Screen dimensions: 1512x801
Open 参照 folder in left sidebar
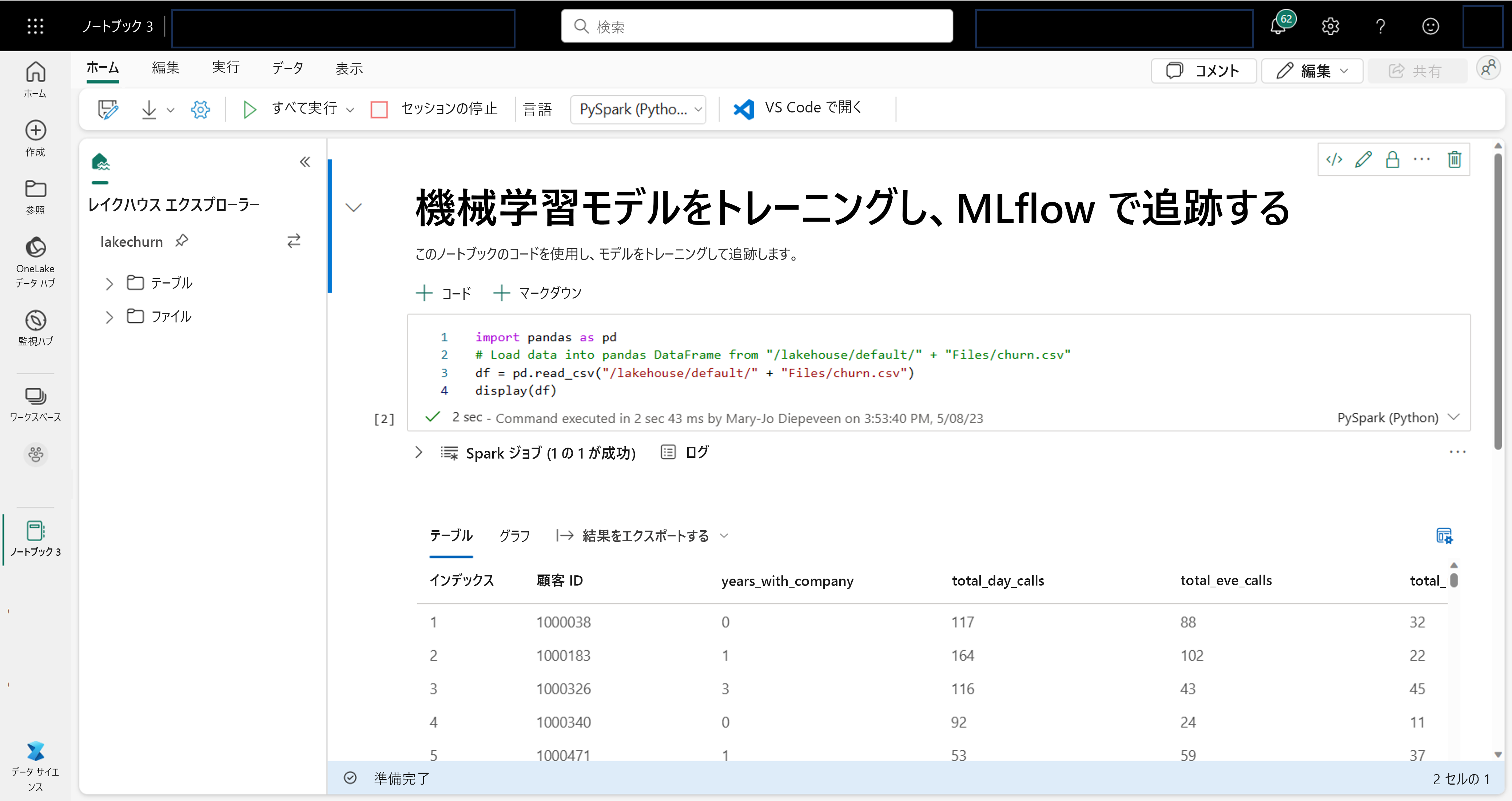point(35,197)
